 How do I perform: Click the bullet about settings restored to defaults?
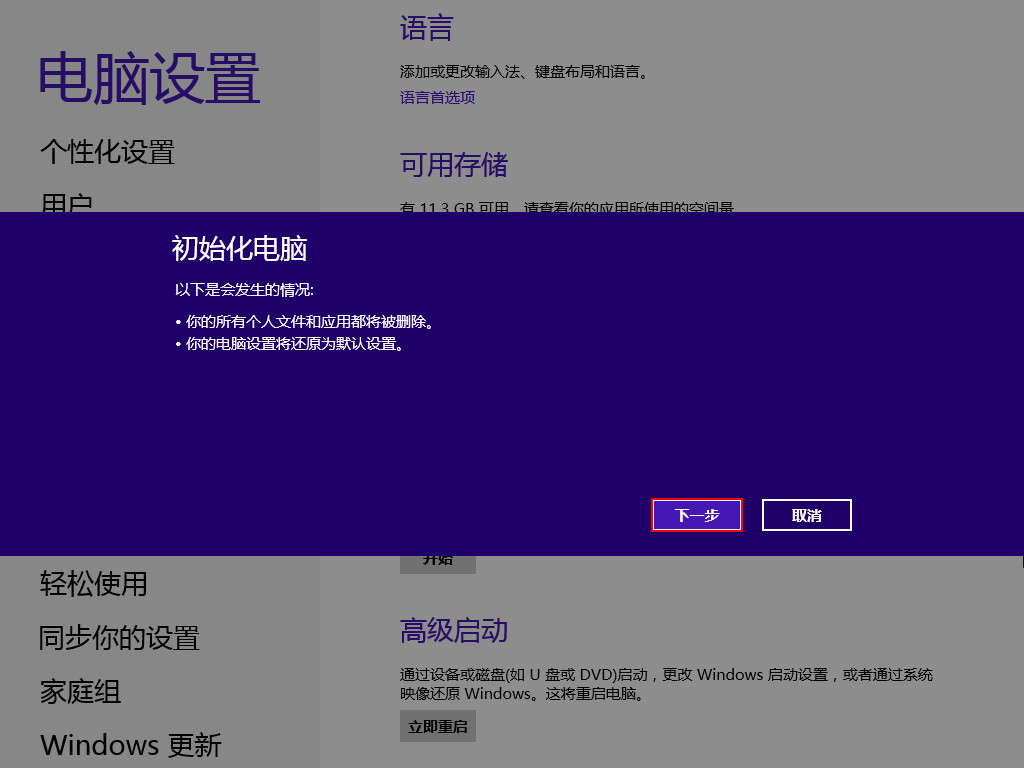coord(295,344)
